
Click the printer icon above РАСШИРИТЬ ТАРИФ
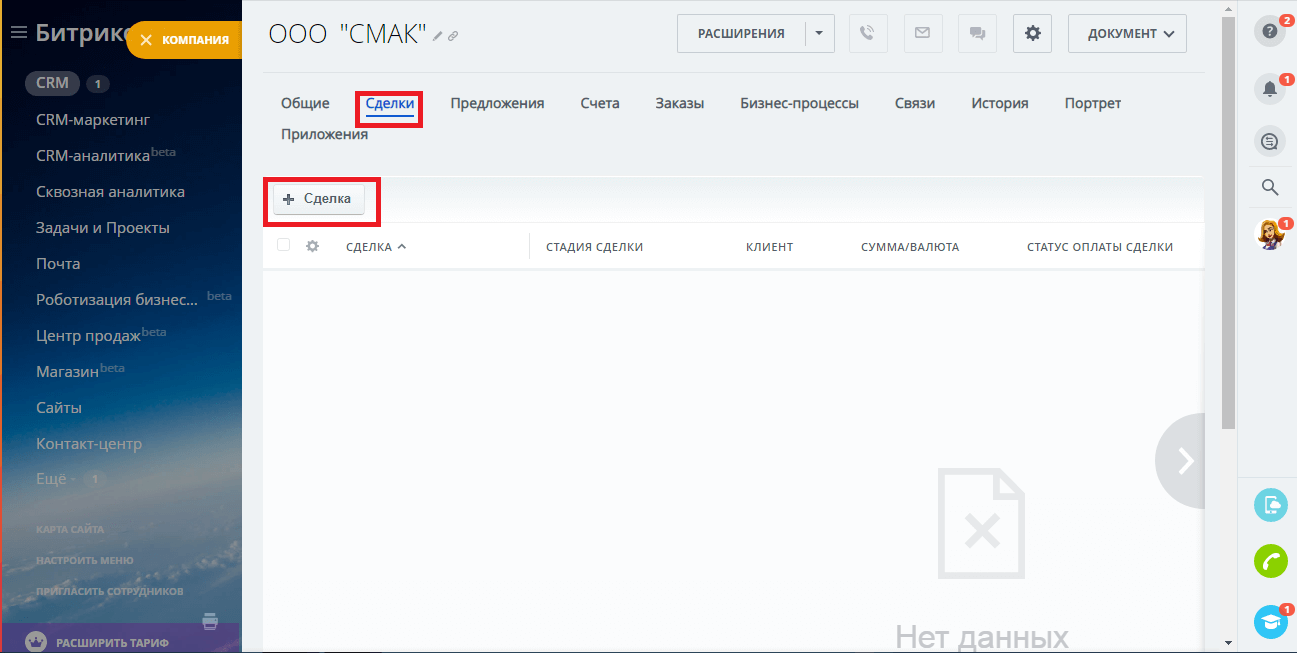tap(210, 621)
